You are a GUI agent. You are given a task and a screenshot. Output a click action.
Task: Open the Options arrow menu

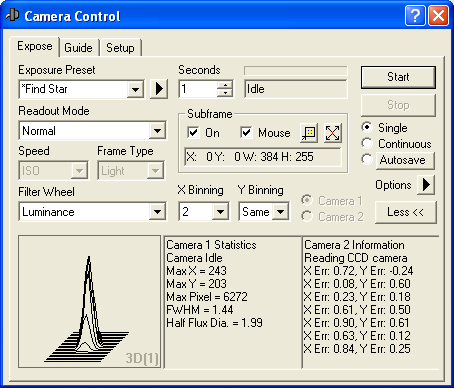click(426, 185)
